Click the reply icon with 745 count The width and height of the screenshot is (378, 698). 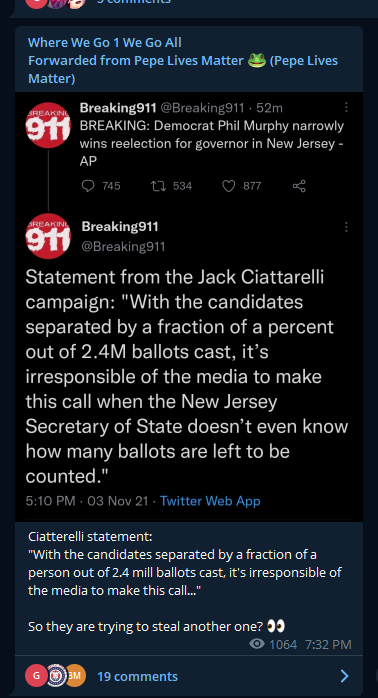[x=88, y=186]
